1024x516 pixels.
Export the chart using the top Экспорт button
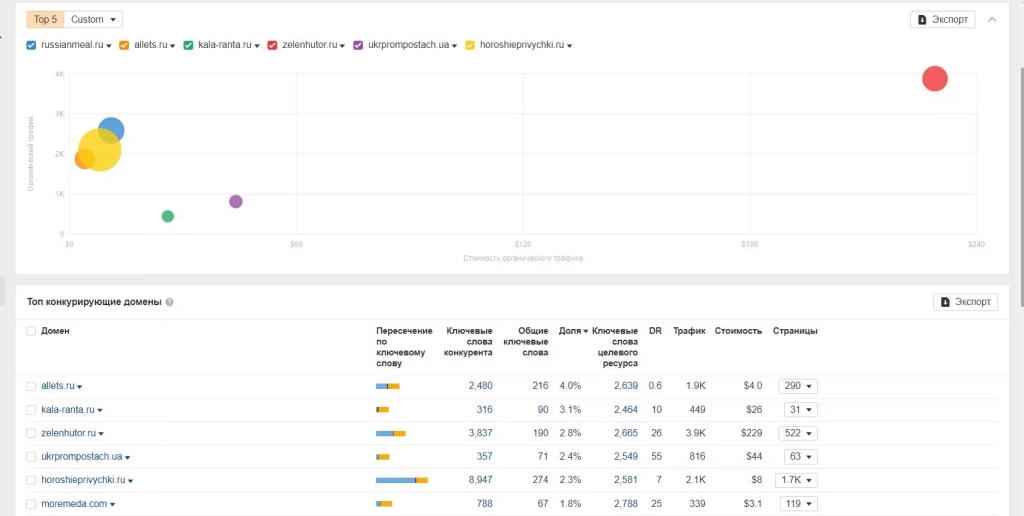click(942, 20)
